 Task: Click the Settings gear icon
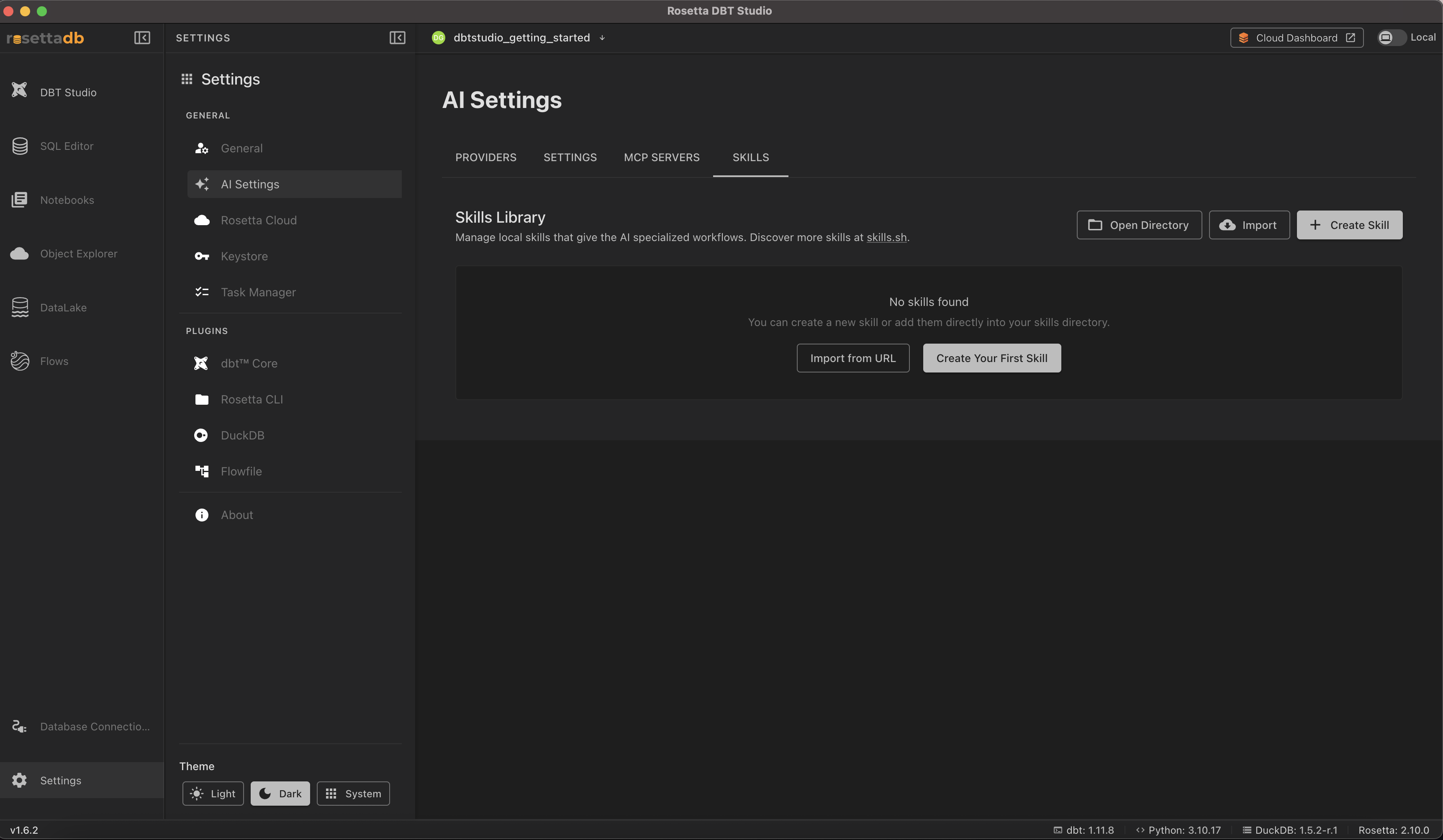(x=20, y=780)
